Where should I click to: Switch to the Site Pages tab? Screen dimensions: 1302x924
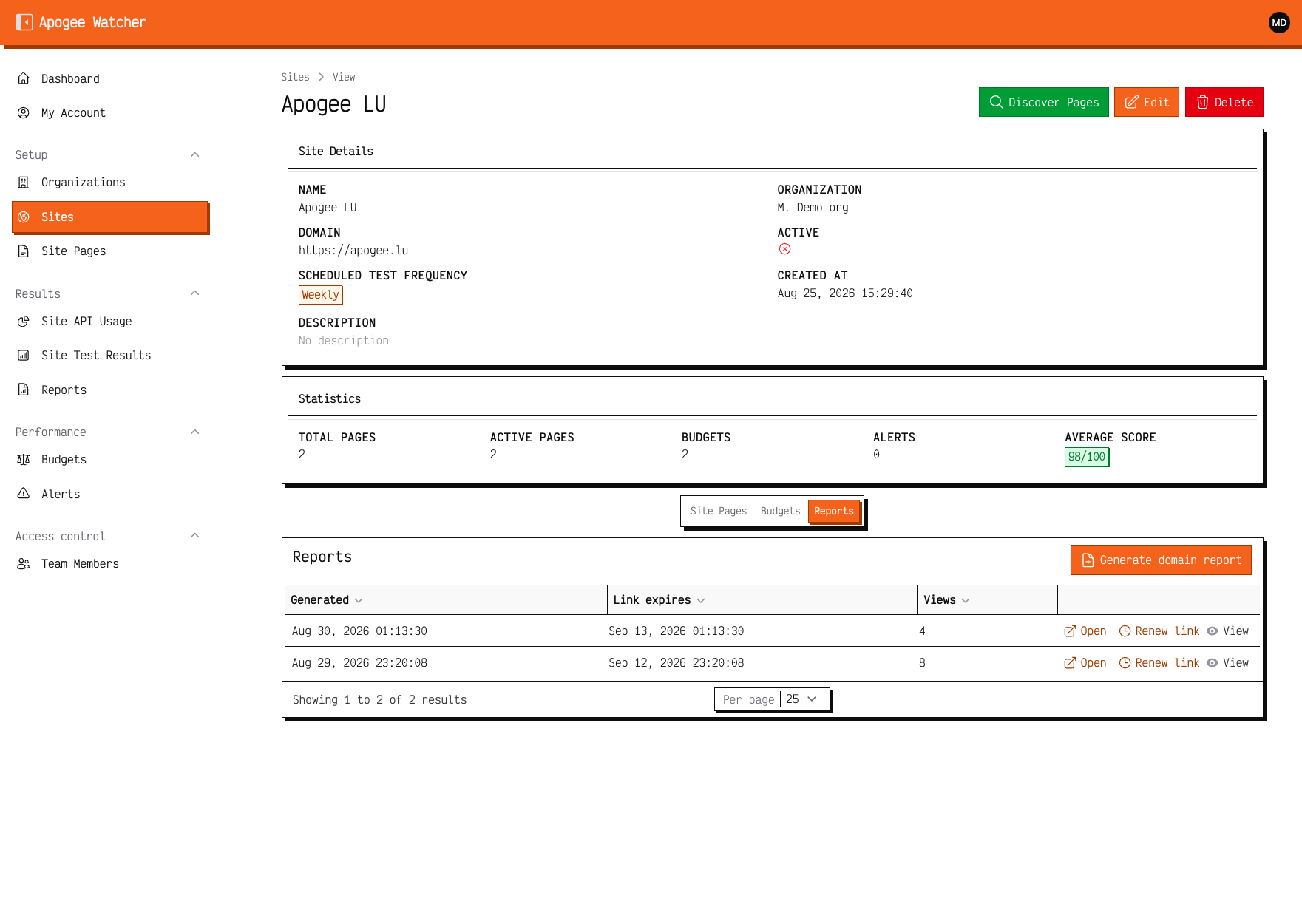pyautogui.click(x=719, y=511)
